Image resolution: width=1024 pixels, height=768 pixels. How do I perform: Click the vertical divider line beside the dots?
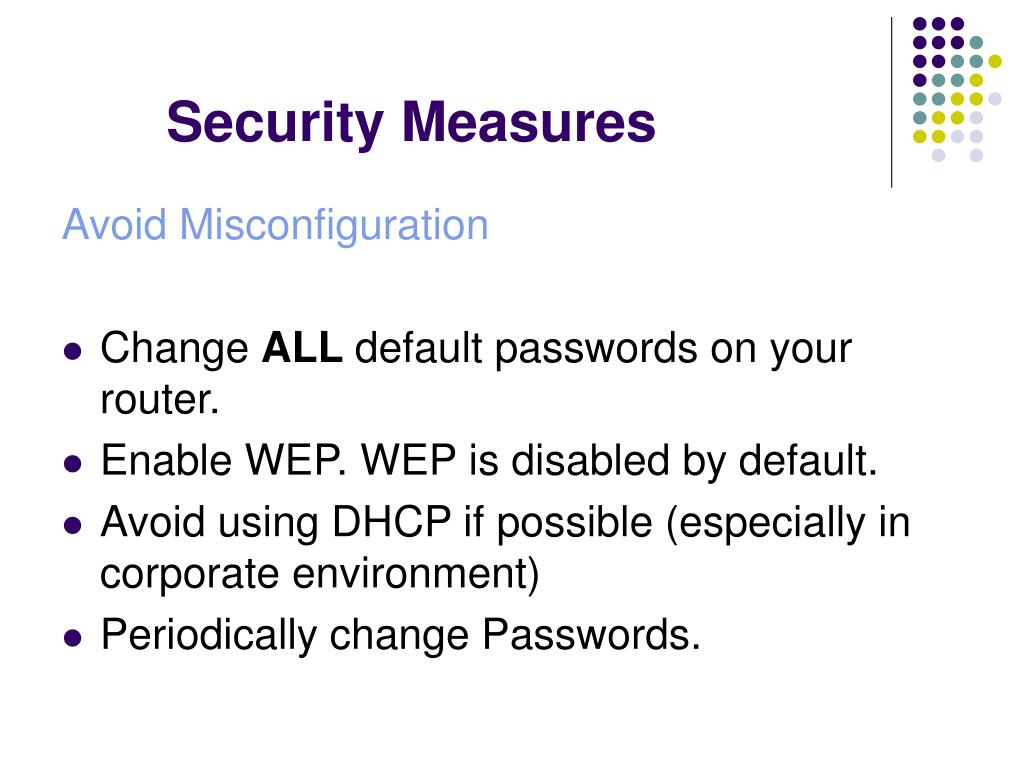[x=891, y=103]
